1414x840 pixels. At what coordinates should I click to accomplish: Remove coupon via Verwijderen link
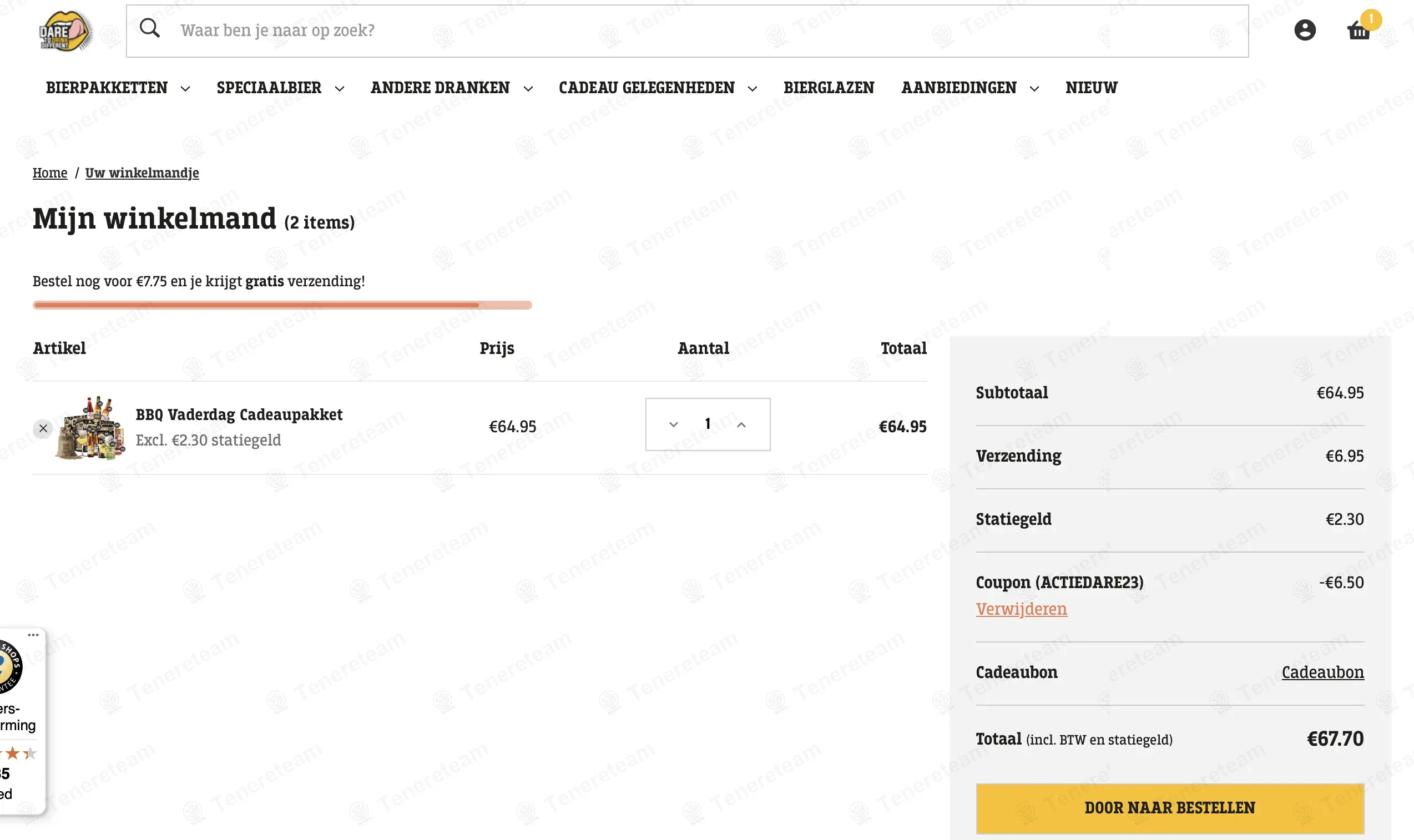[1021, 609]
